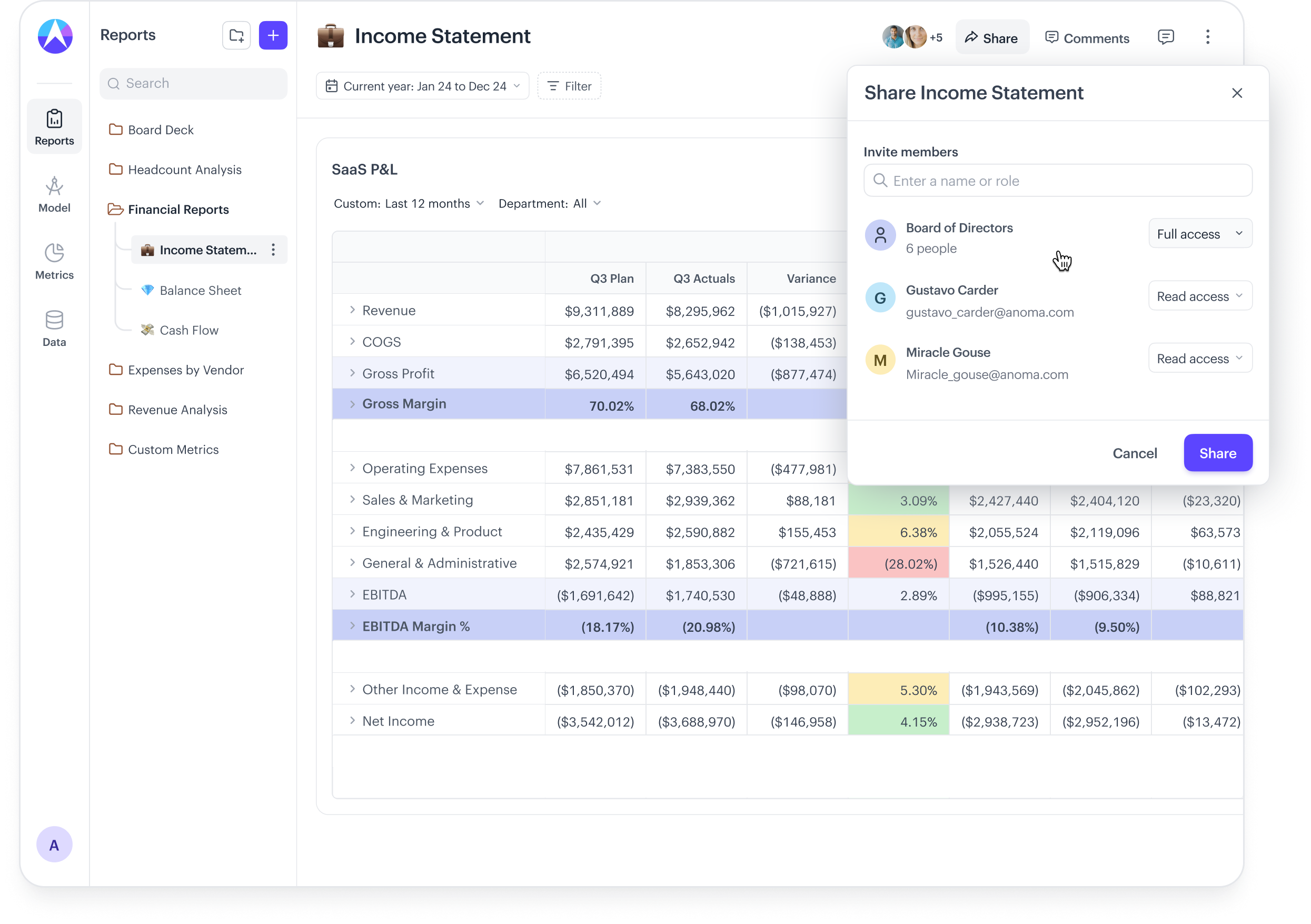This screenshot has width=1311, height=924.
Task: Open the Metrics section in sidebar
Action: pyautogui.click(x=54, y=262)
